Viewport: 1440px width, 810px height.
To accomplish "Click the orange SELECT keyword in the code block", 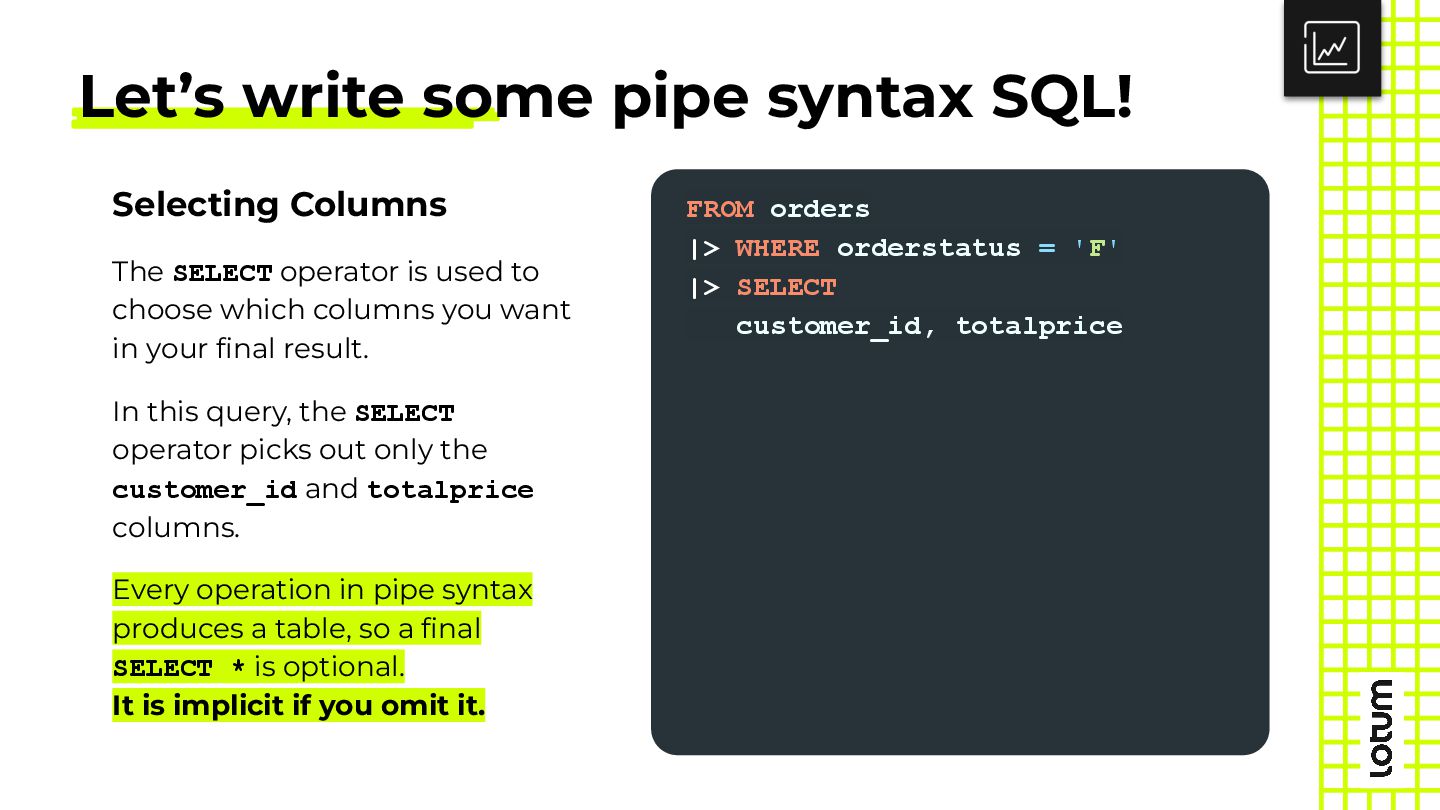I will point(786,287).
